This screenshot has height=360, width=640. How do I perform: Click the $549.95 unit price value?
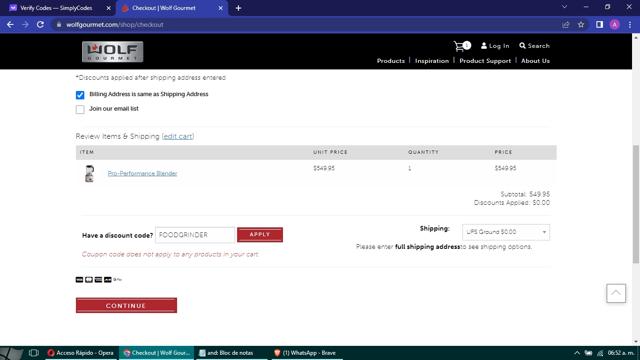[x=324, y=168]
